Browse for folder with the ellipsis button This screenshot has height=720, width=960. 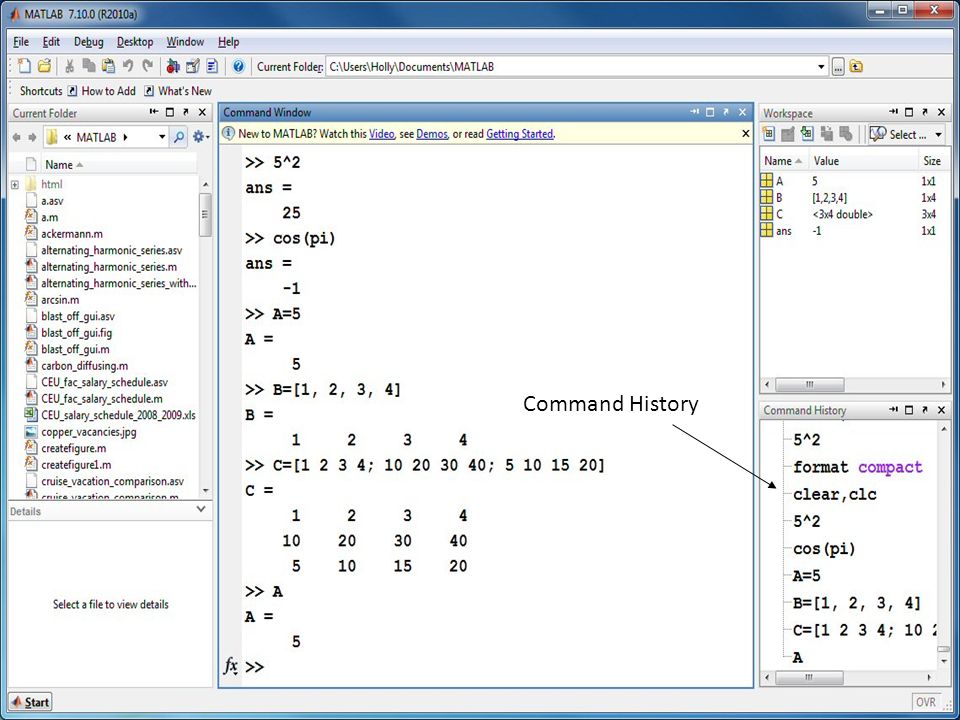pyautogui.click(x=838, y=67)
